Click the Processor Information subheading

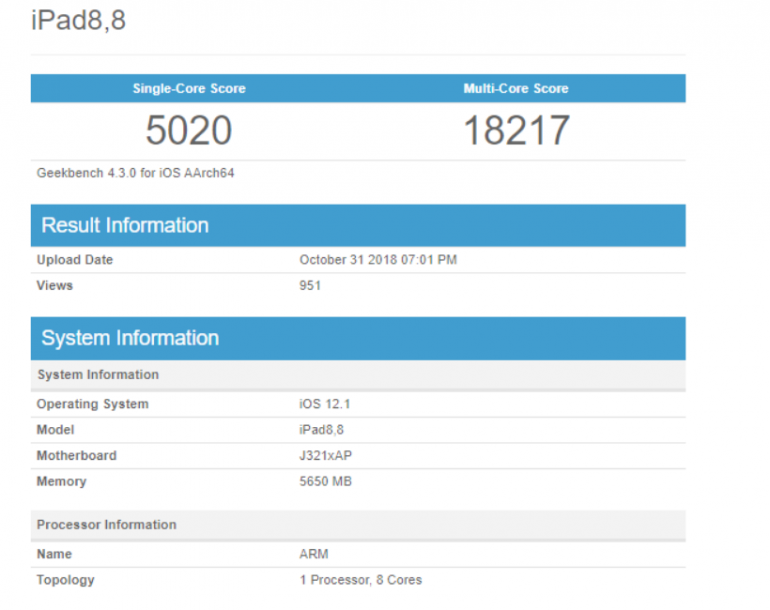pyautogui.click(x=107, y=525)
